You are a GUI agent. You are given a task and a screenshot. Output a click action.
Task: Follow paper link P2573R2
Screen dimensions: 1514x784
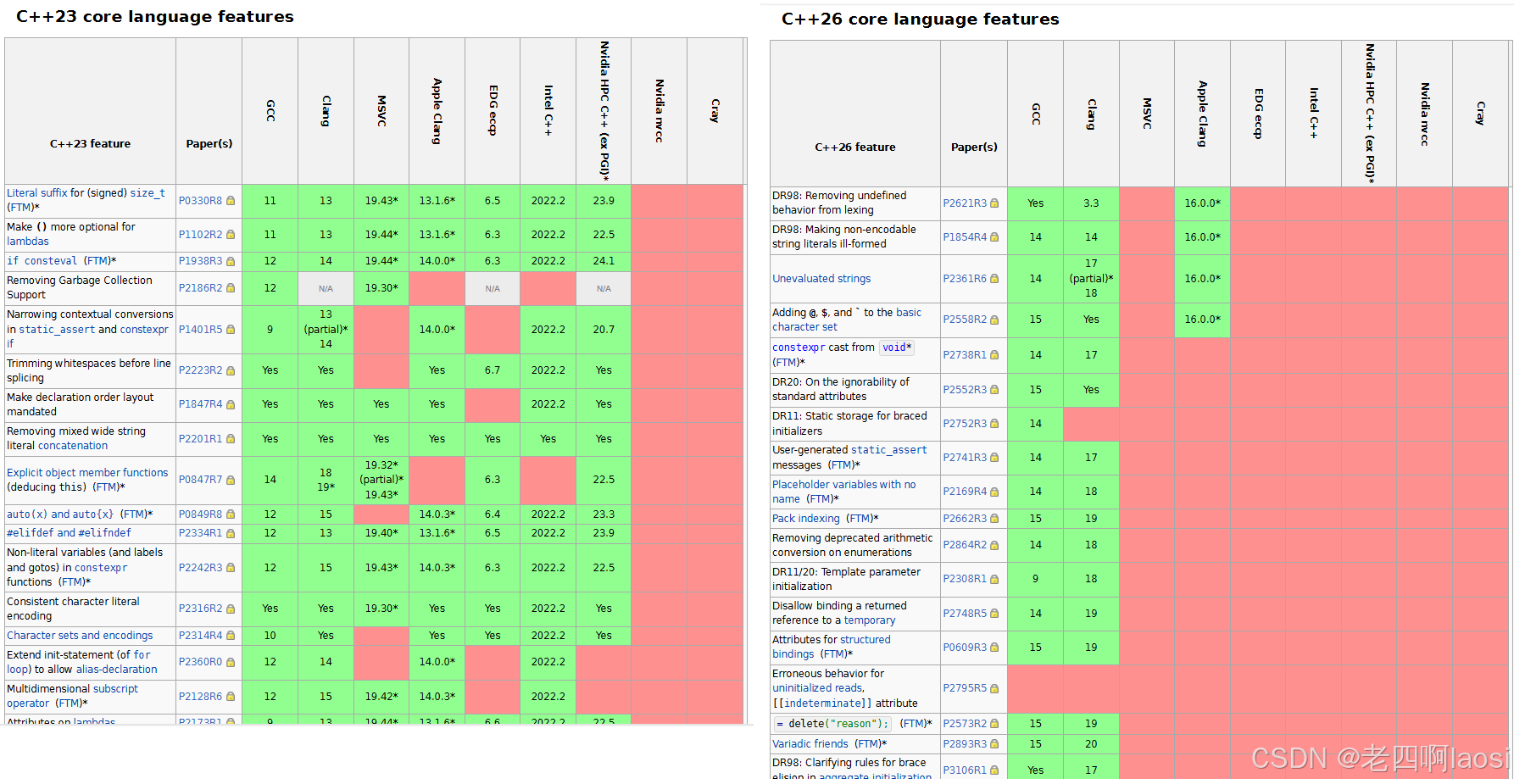(x=965, y=724)
